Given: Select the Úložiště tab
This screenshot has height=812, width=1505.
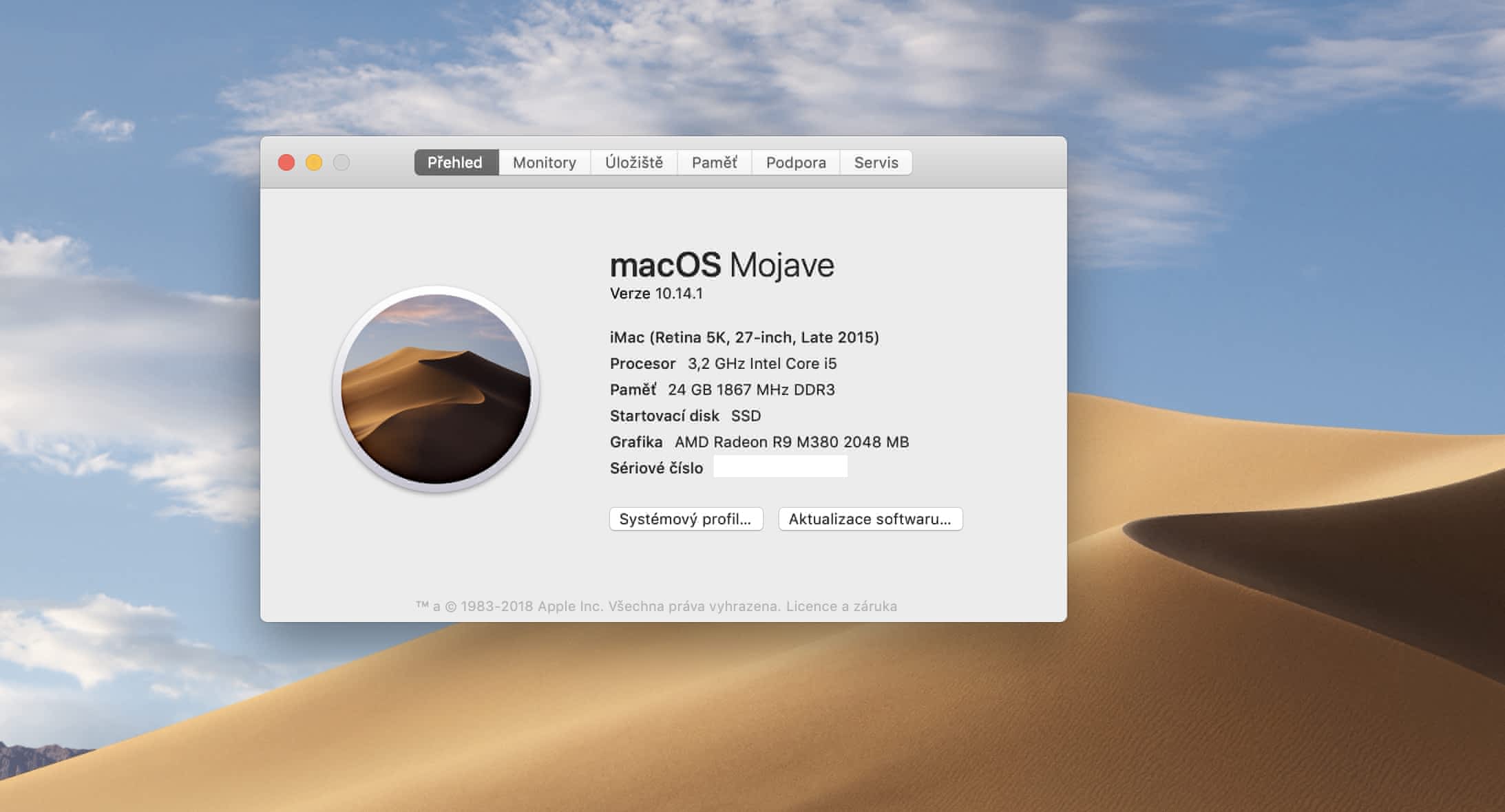Looking at the screenshot, I should [x=633, y=162].
